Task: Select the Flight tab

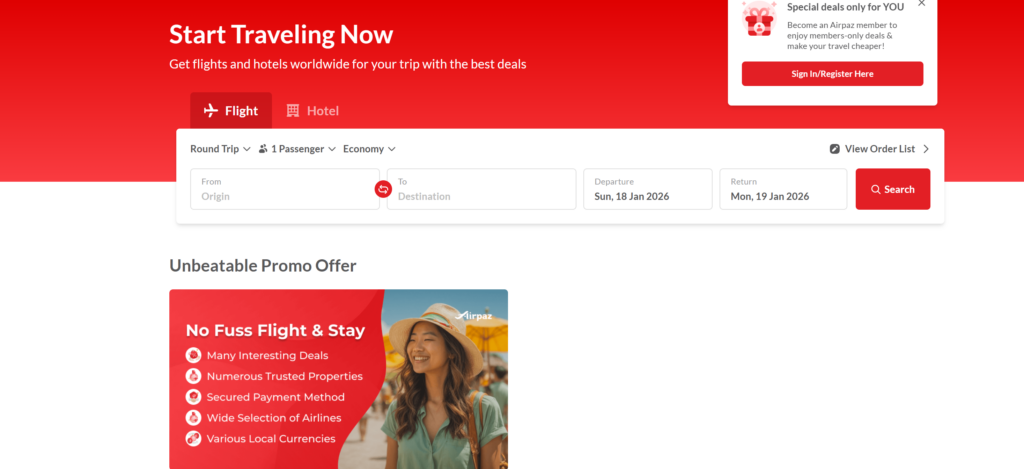Action: tap(231, 110)
